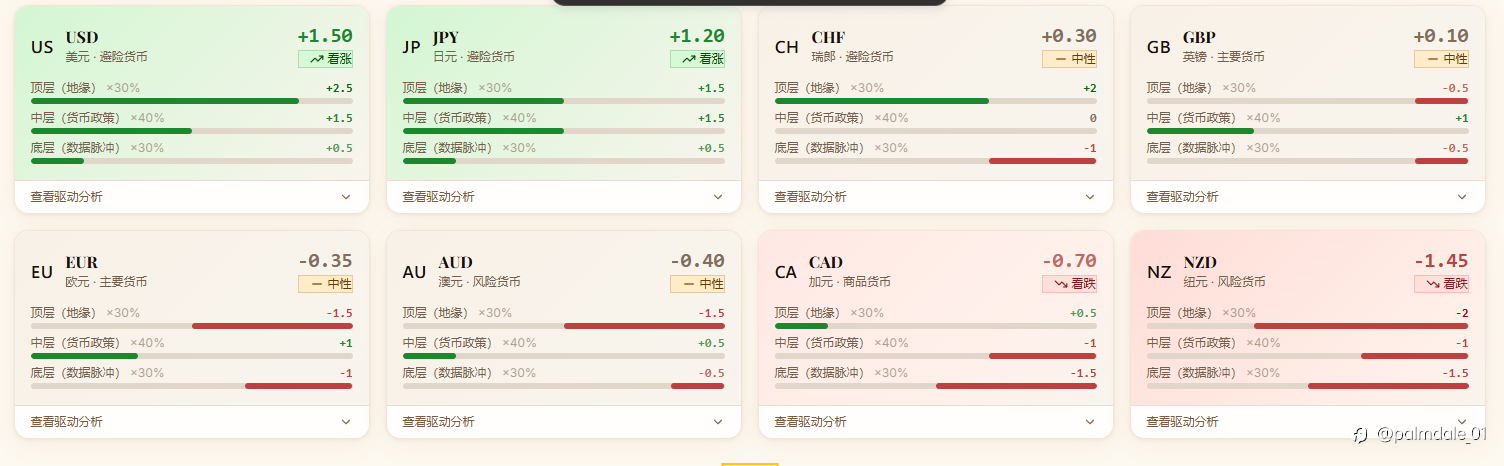This screenshot has height=466, width=1504.
Task: Expand the USD card's driver analysis chevron
Action: point(346,197)
